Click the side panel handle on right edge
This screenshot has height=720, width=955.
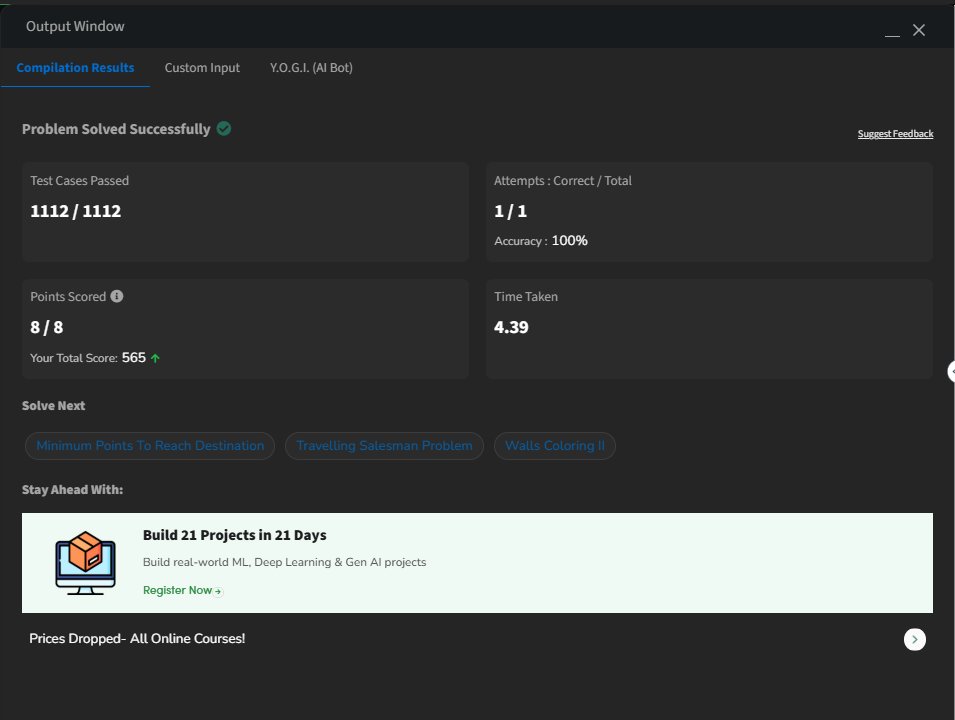pos(951,371)
